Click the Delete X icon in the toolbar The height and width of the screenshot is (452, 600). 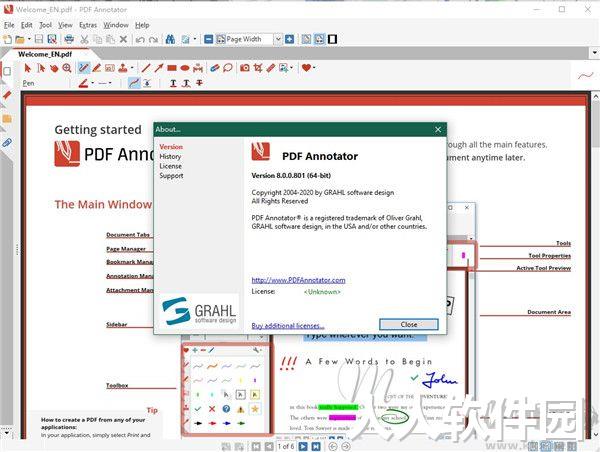coord(123,39)
